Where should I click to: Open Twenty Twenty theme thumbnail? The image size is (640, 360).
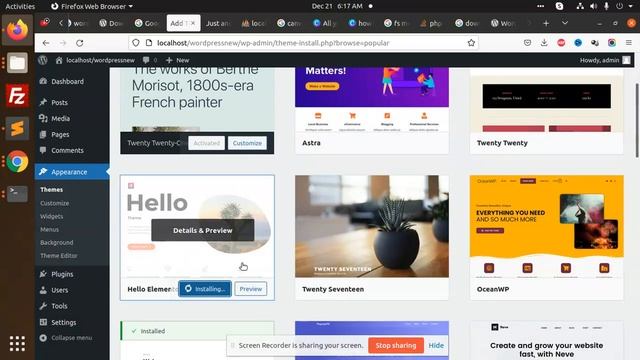[547, 100]
